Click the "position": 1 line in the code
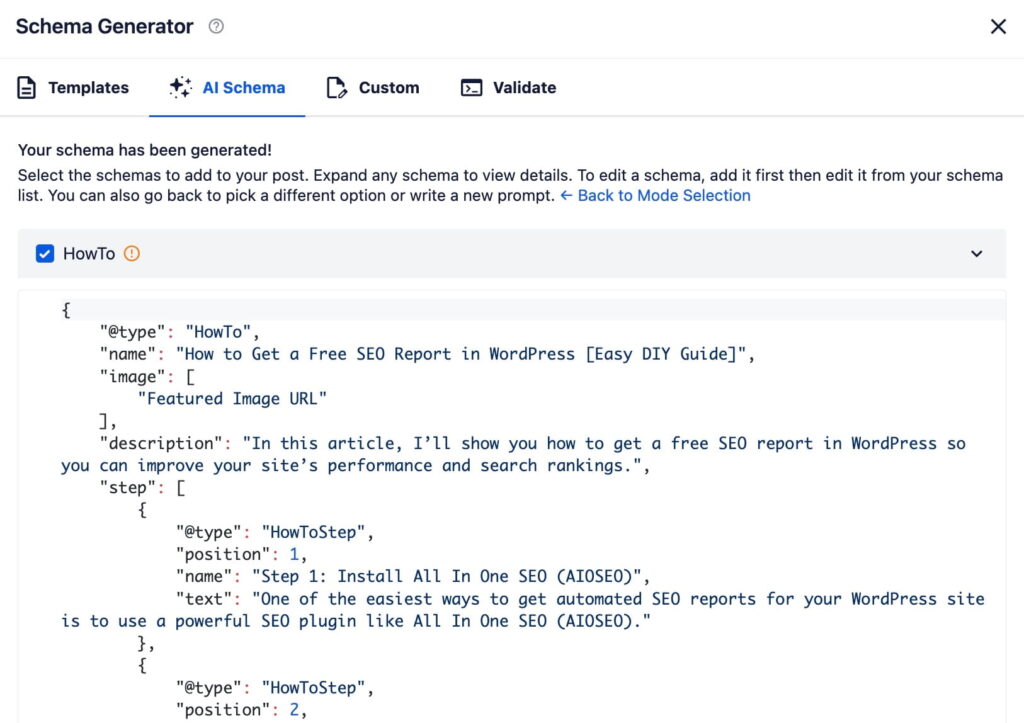1024x723 pixels. (241, 554)
